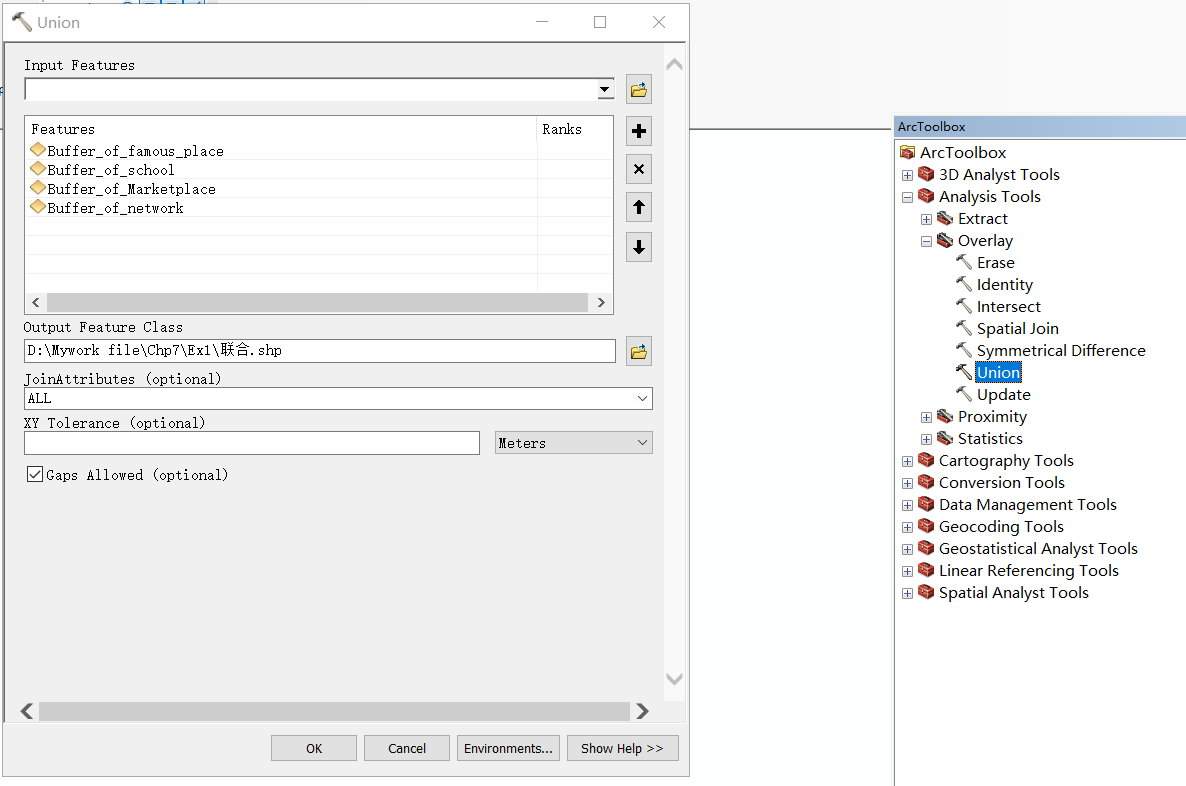Collapse the Analysis Tools node
Viewport: 1186px width, 786px height.
point(907,197)
